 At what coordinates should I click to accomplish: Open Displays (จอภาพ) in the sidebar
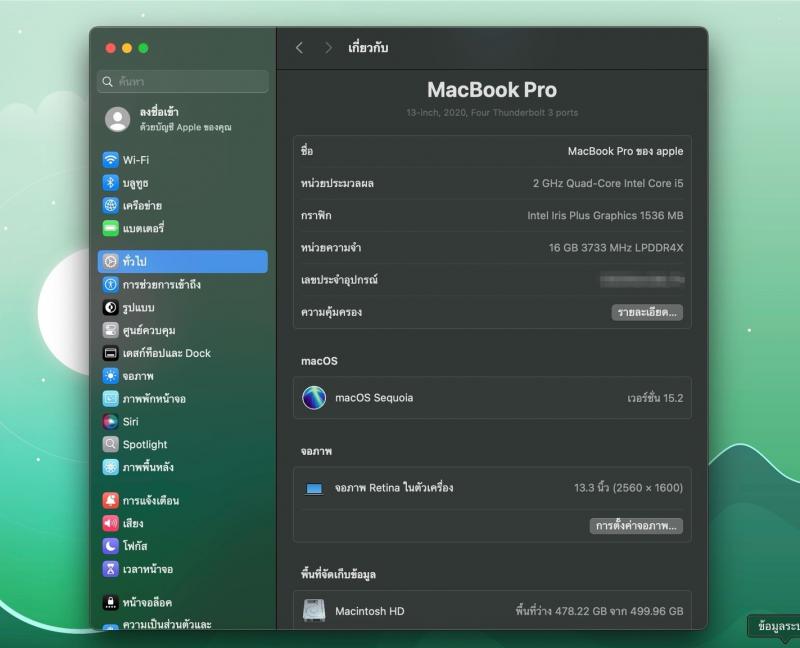tap(183, 376)
